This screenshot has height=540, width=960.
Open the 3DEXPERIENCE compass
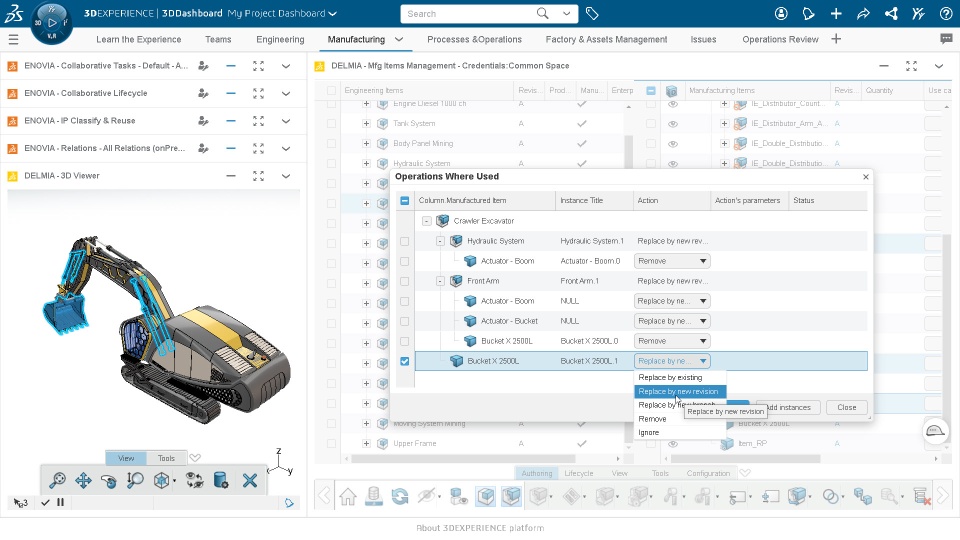pyautogui.click(x=51, y=23)
